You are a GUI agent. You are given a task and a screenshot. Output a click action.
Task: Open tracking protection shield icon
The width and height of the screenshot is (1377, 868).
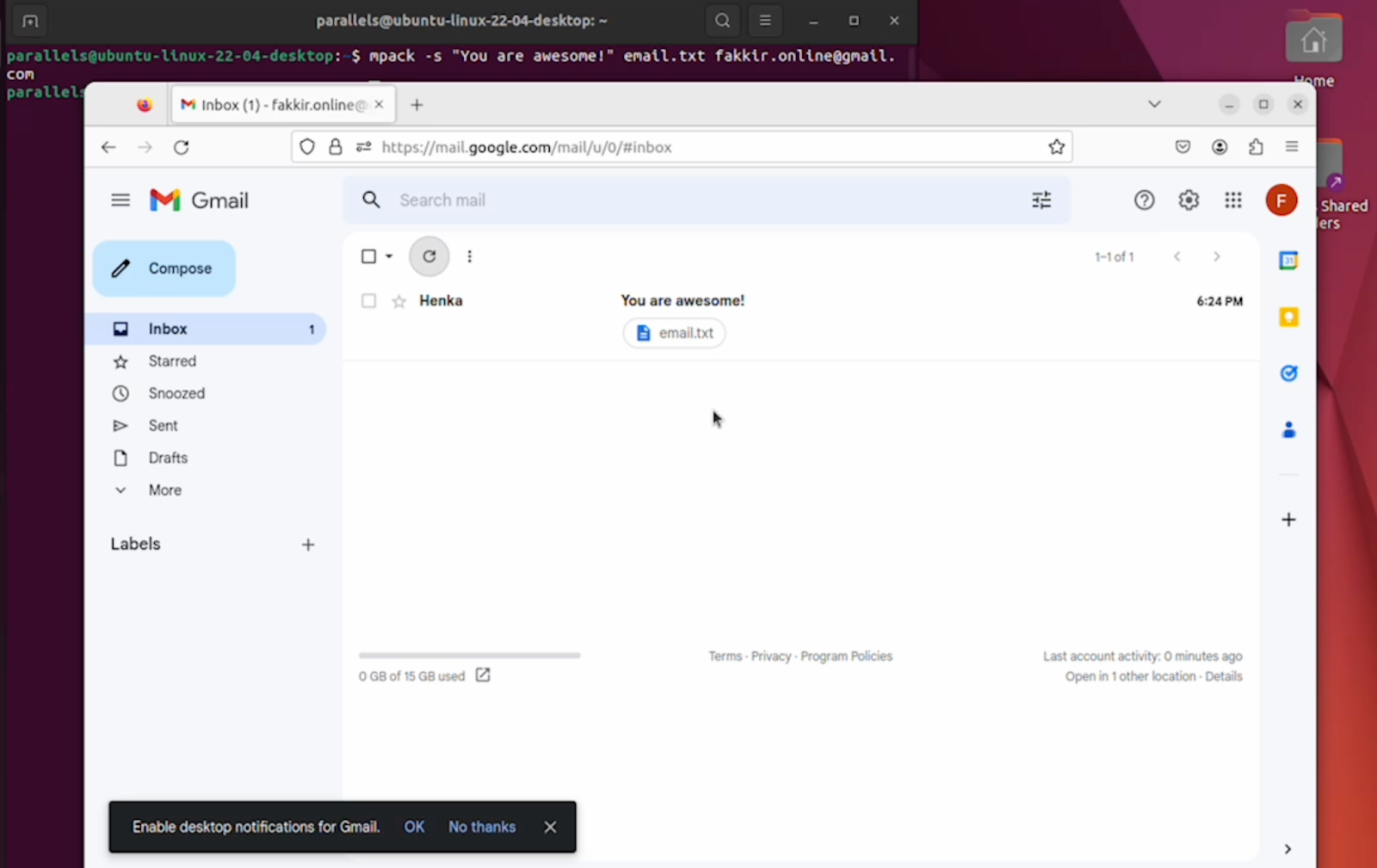coord(307,147)
